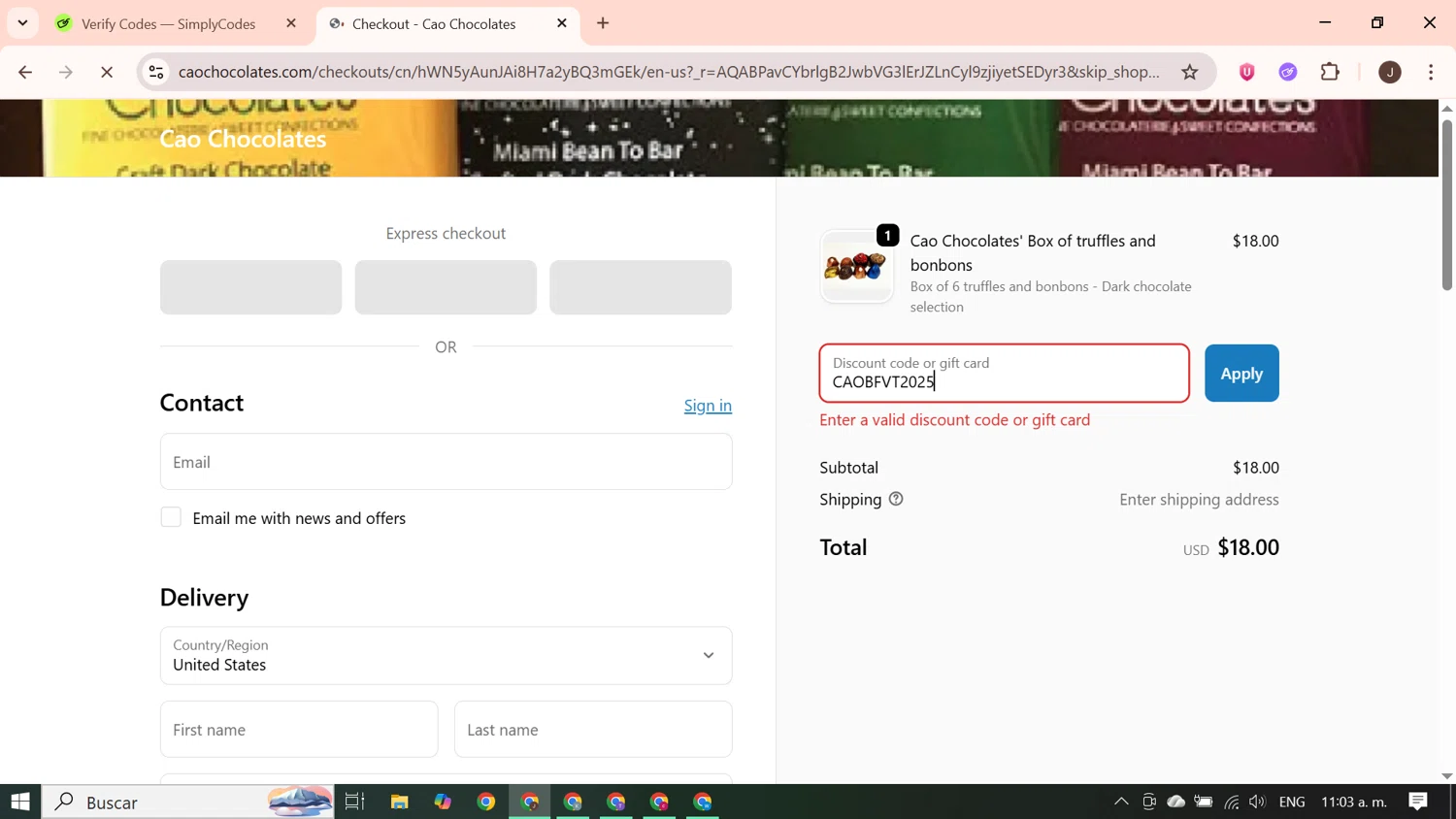The height and width of the screenshot is (819, 1456).
Task: Focus the First name field
Action: (x=299, y=730)
